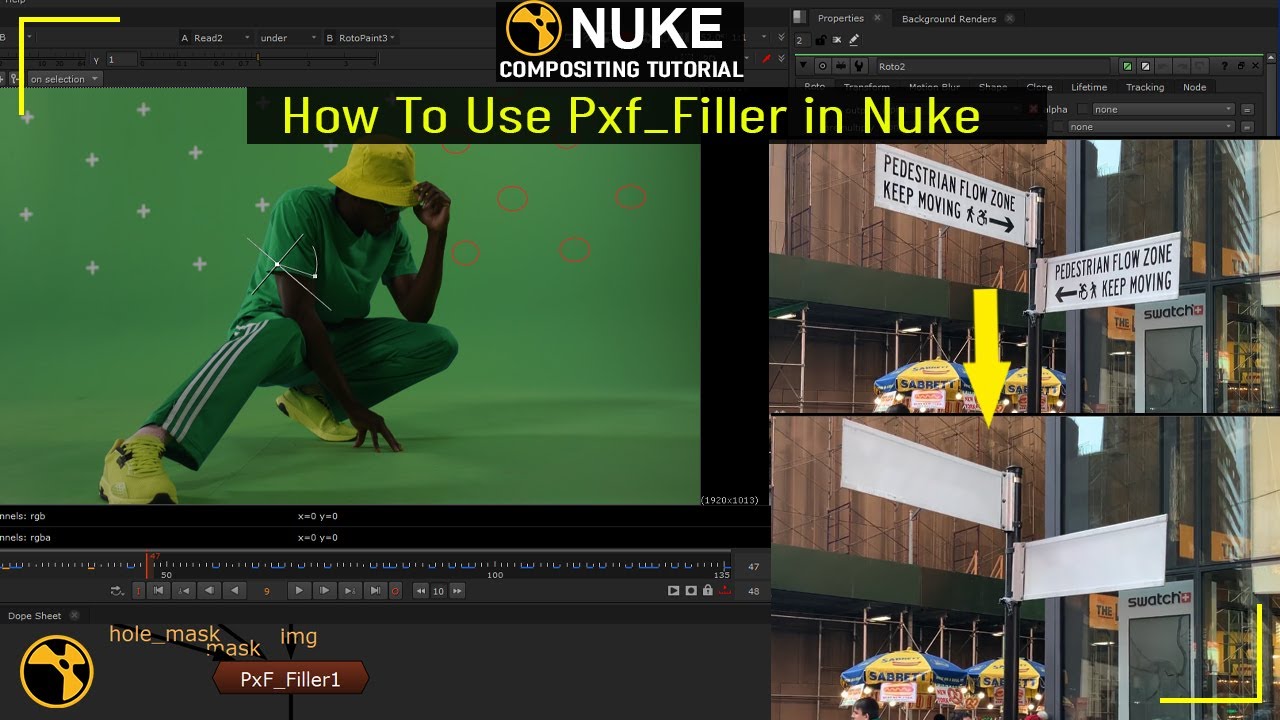
Task: Play the timeline forward
Action: (299, 591)
